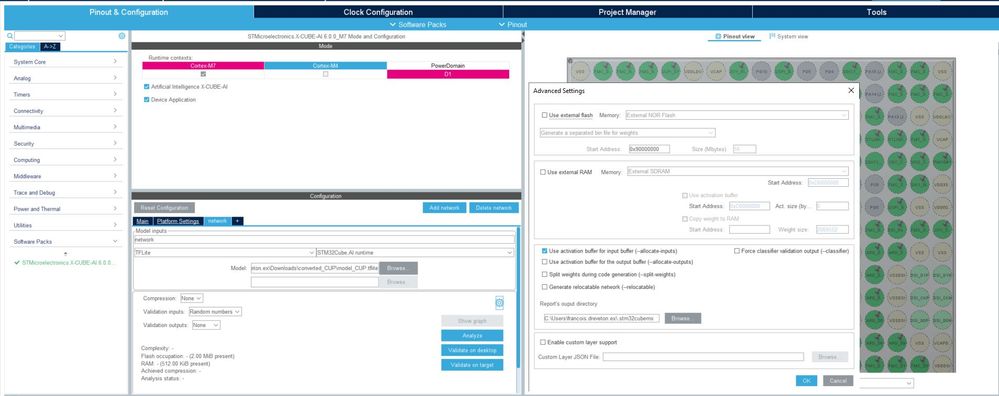Select the Categories tab
This screenshot has width=999, height=396.
pyautogui.click(x=22, y=46)
